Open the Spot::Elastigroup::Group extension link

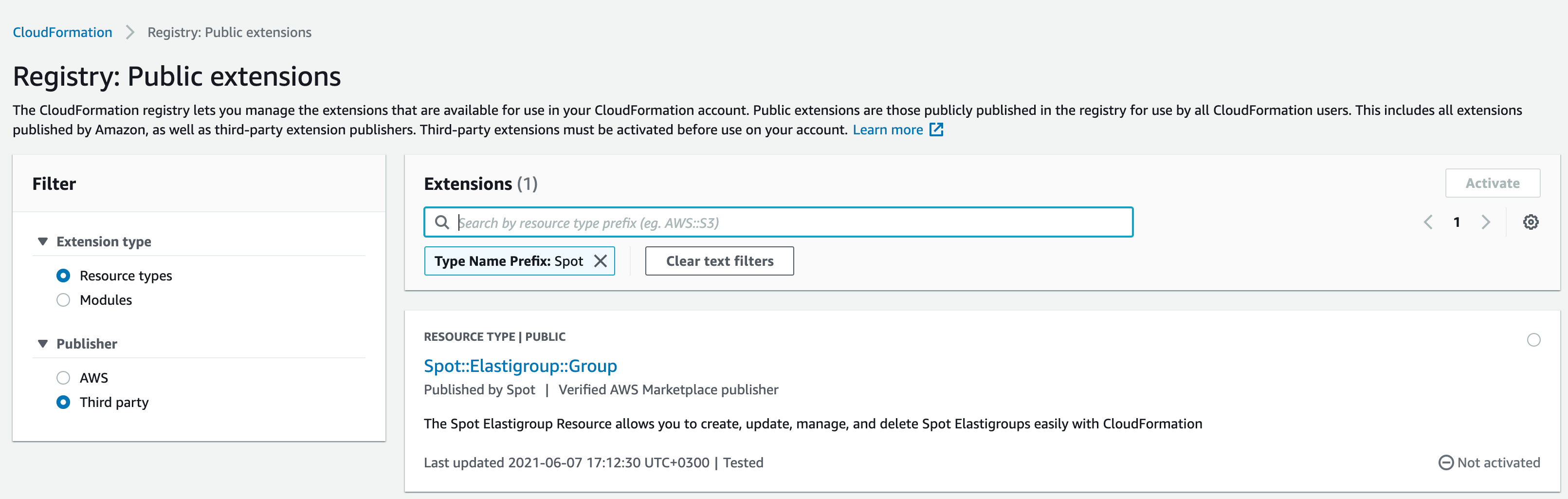tap(520, 366)
